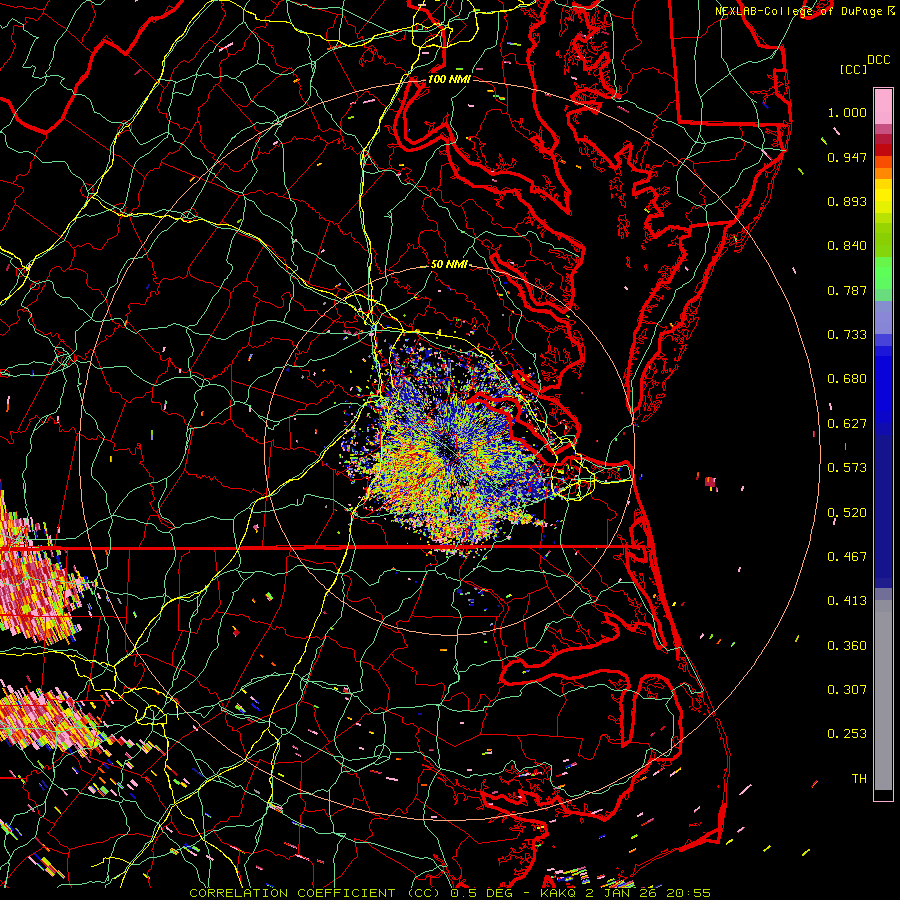
Task: Click the gray lower segment of color bar
Action: pyautogui.click(x=883, y=695)
